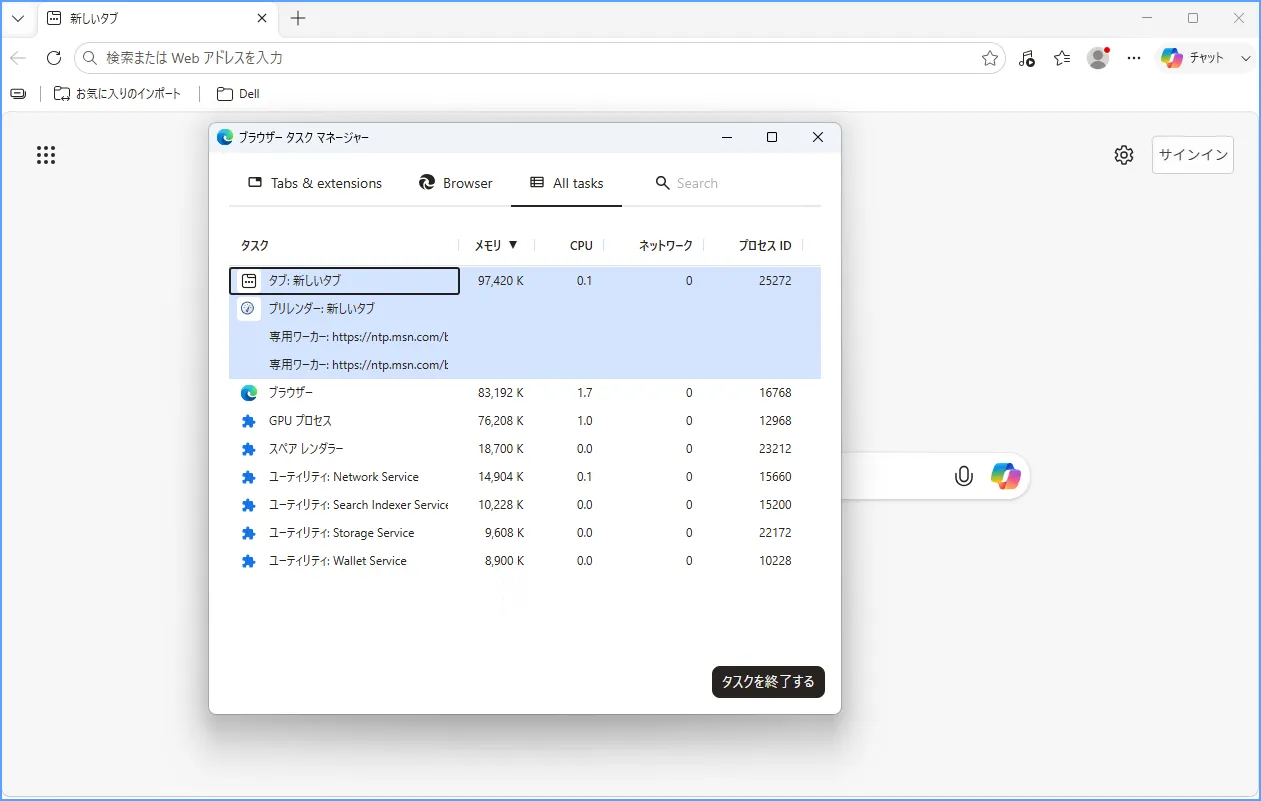Sort by the プロセス ID column header

pyautogui.click(x=765, y=245)
